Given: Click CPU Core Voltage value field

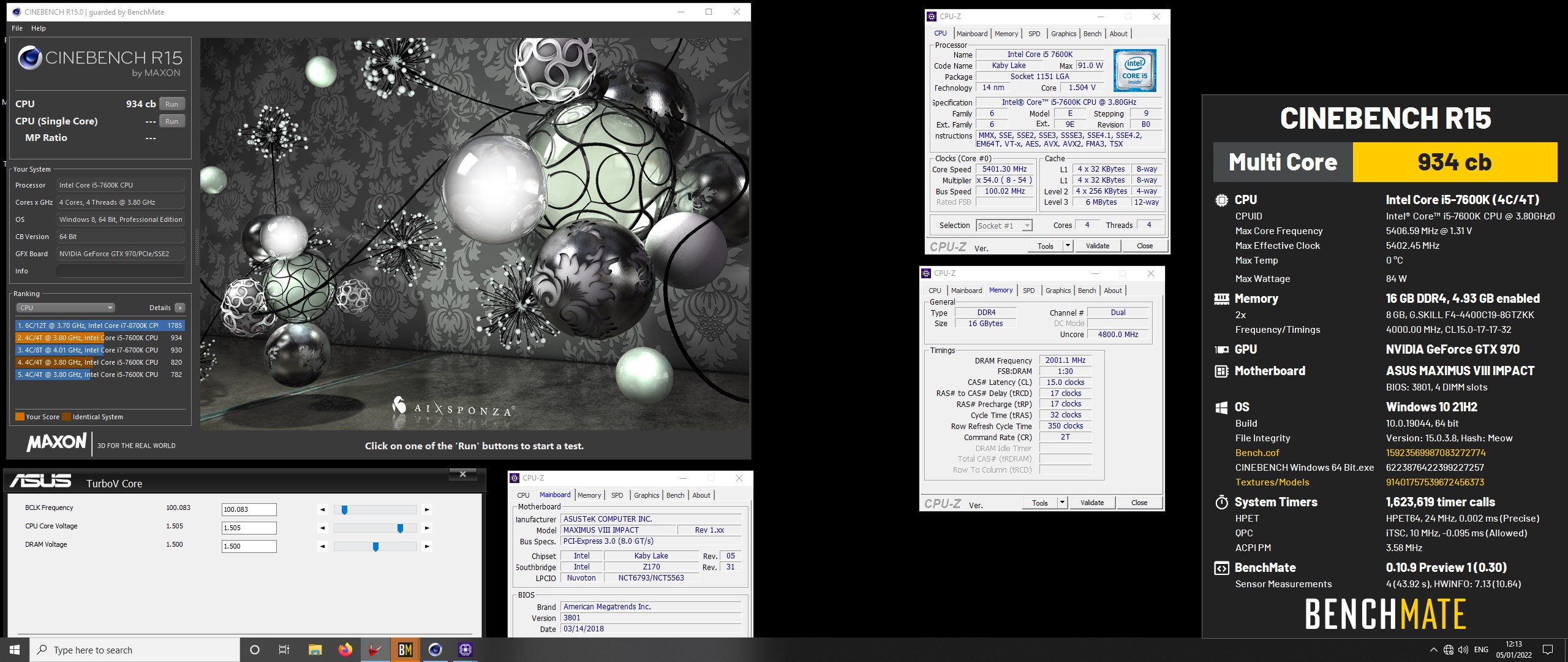Looking at the screenshot, I should 249,528.
